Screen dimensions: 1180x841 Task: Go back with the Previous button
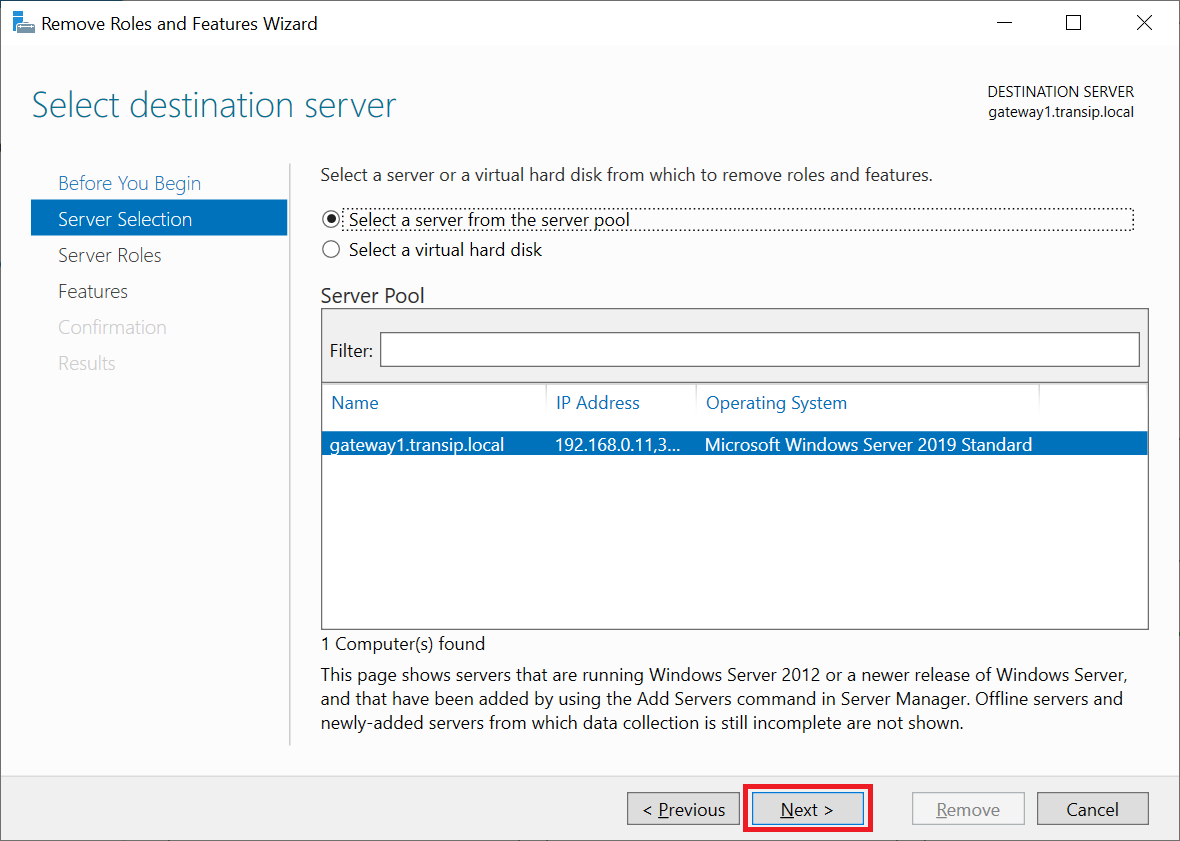pyautogui.click(x=684, y=809)
